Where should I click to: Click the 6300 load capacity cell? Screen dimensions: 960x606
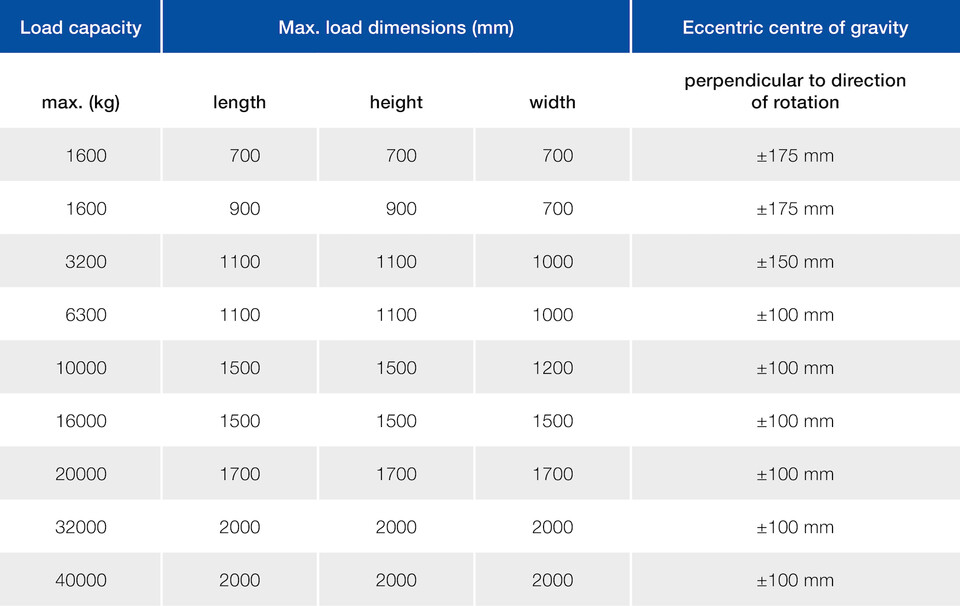pyautogui.click(x=80, y=315)
